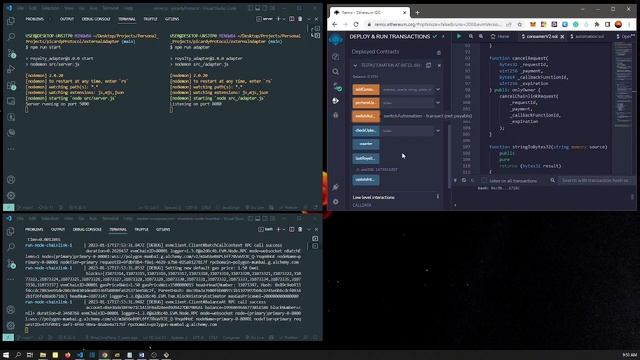Switch to OUTPUT tab in bottom VS Code
The width and height of the screenshot is (640, 360).
click(58, 229)
